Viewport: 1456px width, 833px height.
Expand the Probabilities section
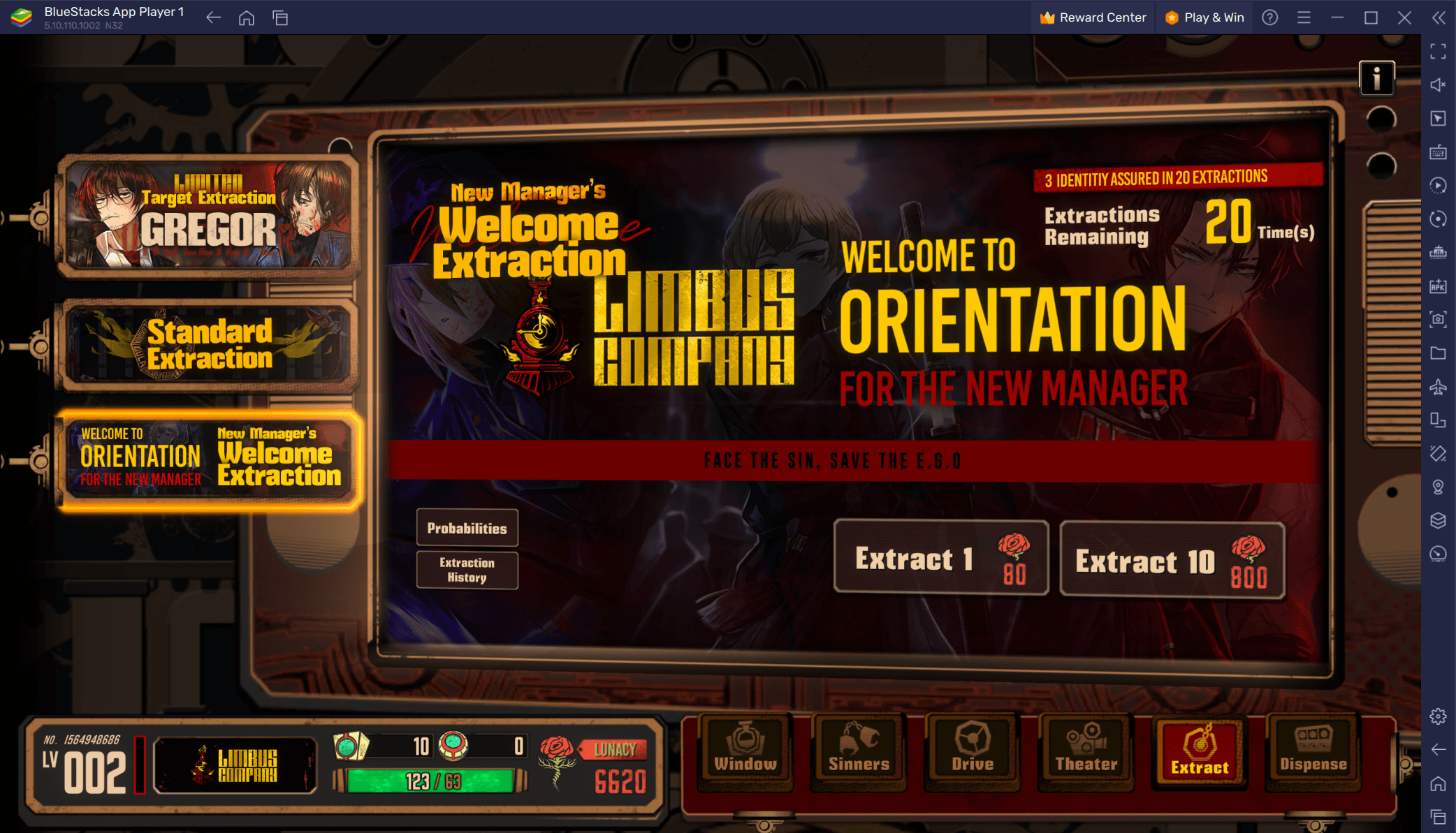click(465, 528)
